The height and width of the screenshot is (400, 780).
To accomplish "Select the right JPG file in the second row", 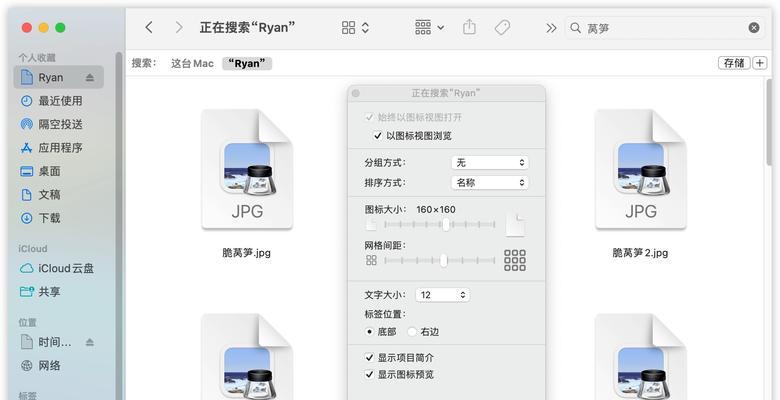I will [641, 357].
